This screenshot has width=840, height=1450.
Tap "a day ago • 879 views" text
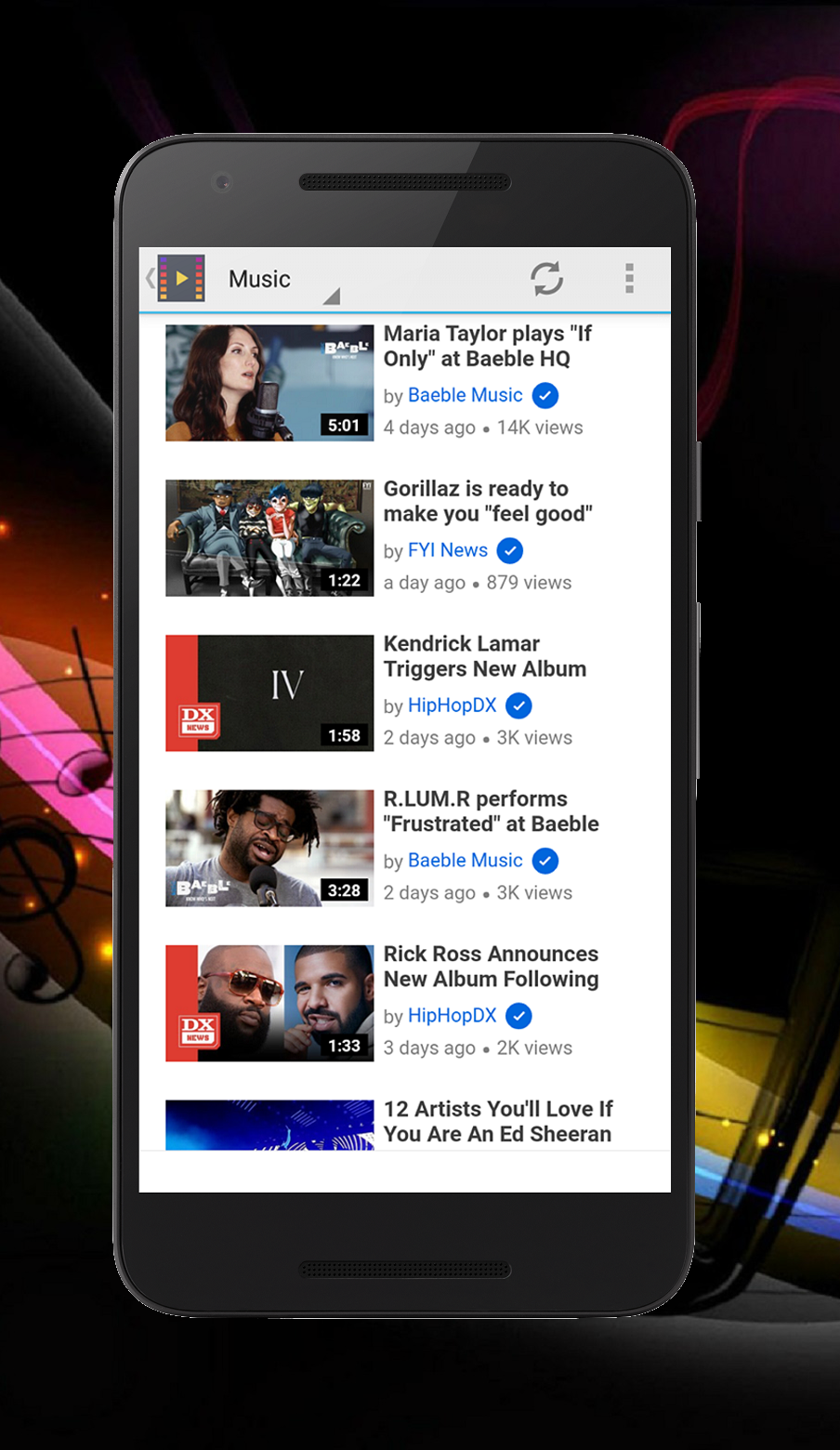click(478, 583)
